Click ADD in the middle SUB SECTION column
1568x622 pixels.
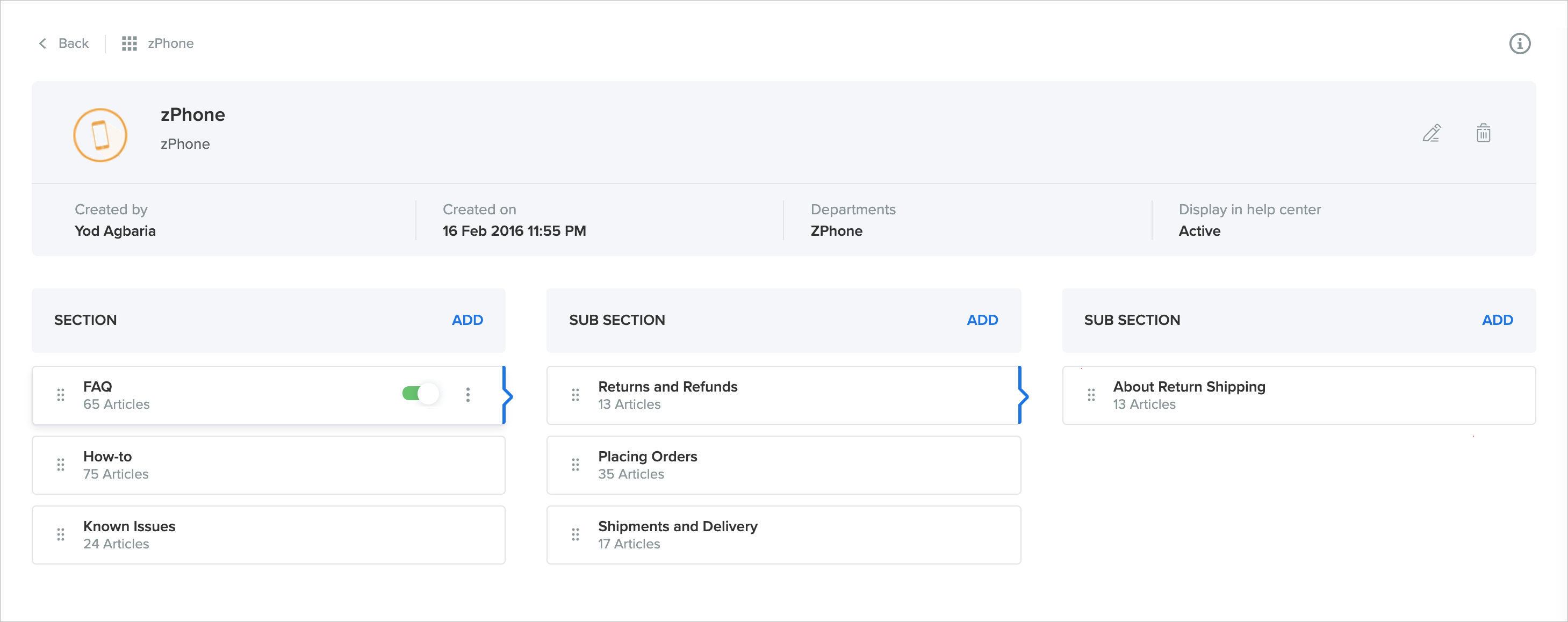tap(982, 320)
